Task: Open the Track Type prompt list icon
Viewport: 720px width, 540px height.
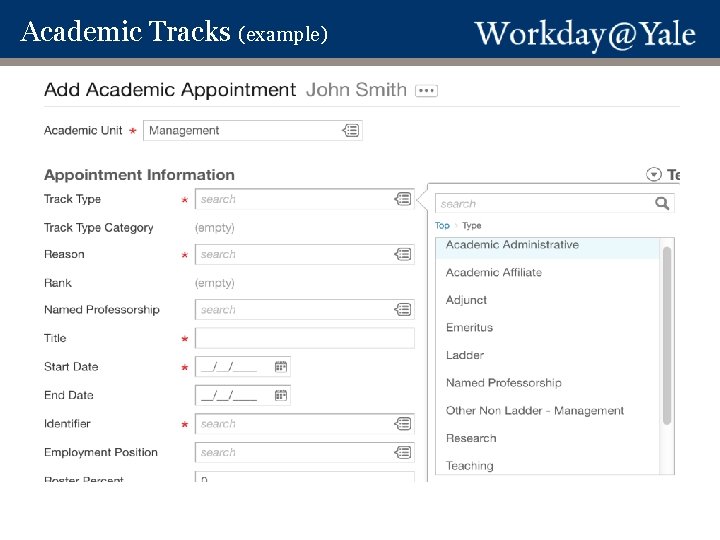Action: (403, 199)
